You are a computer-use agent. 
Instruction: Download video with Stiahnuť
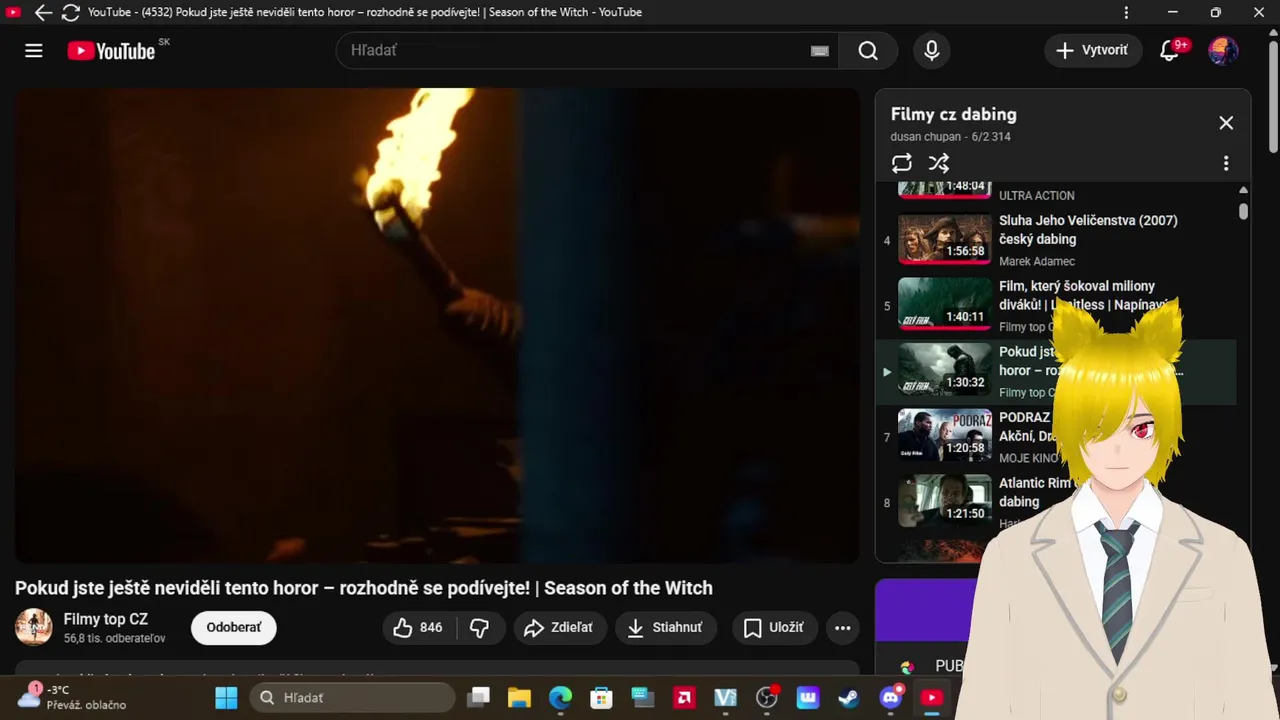(665, 628)
